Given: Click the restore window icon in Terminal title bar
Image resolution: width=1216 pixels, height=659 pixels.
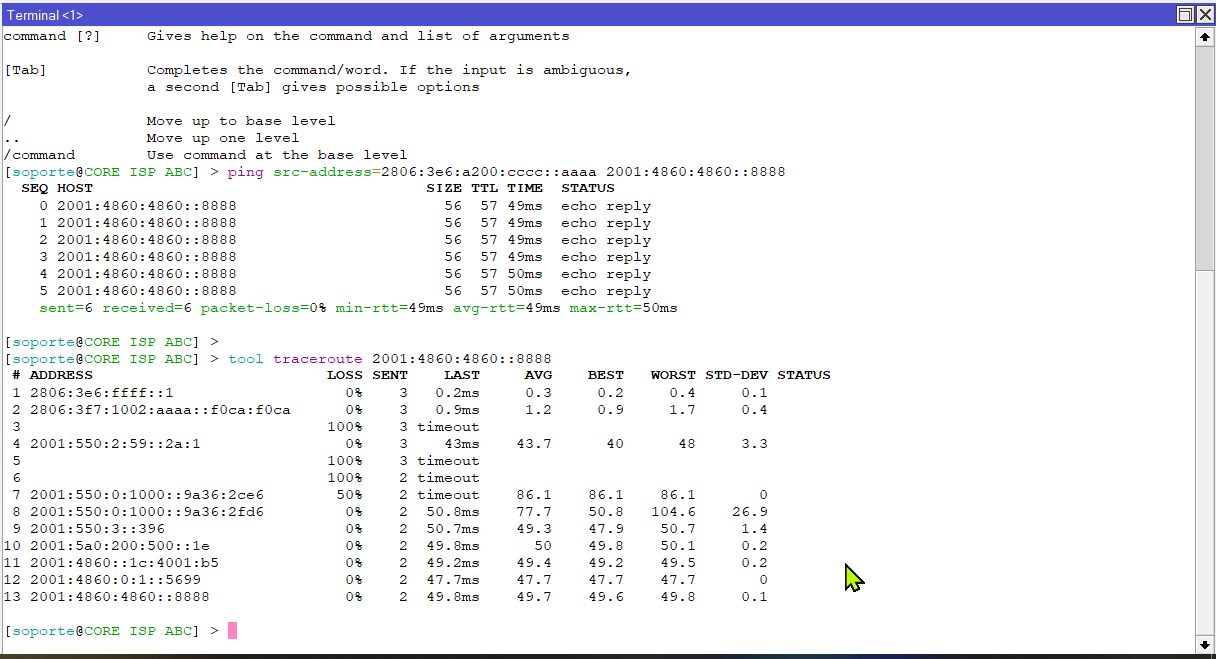Looking at the screenshot, I should click(x=1184, y=14).
